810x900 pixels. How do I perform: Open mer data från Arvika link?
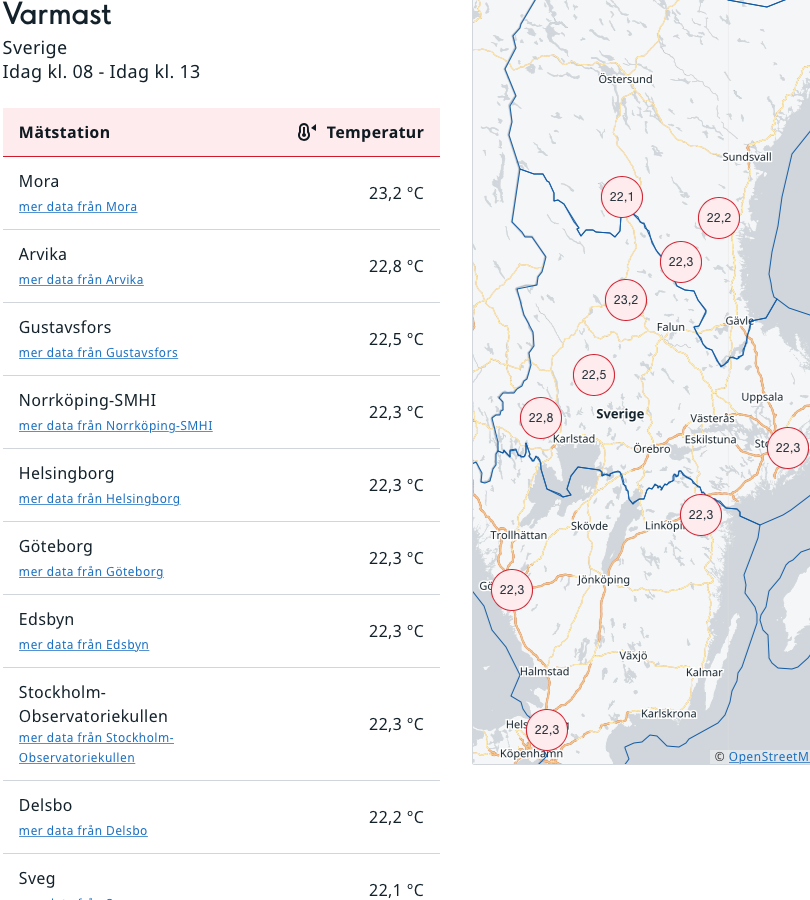81,280
